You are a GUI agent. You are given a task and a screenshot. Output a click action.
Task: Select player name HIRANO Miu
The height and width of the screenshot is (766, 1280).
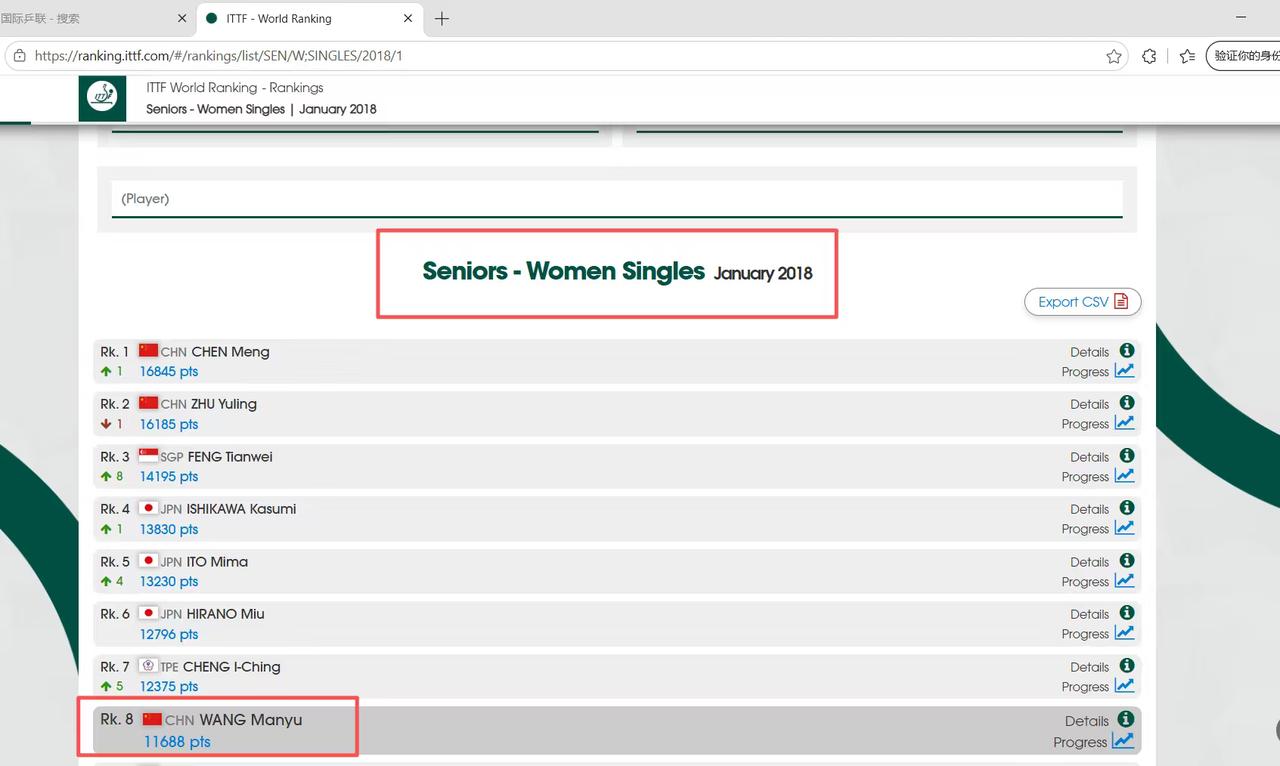click(x=225, y=614)
